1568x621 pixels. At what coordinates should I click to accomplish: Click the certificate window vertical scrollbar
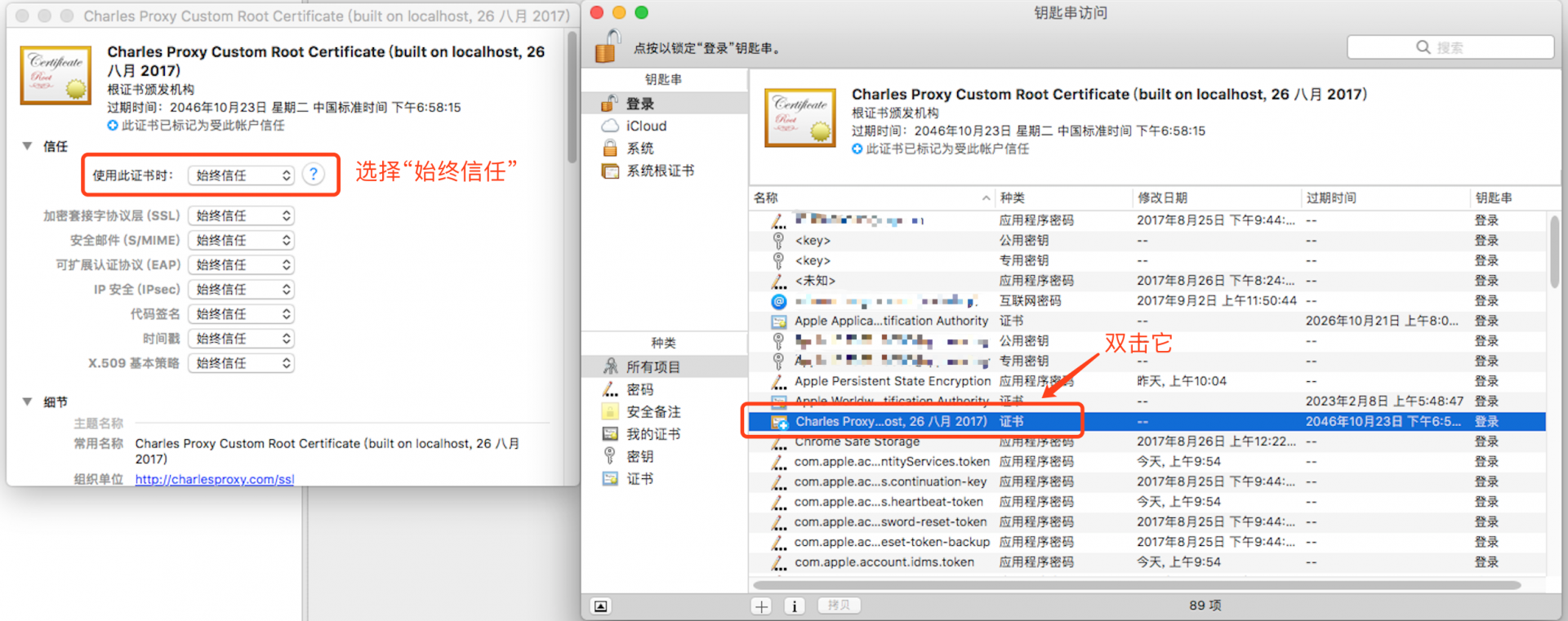(x=572, y=98)
